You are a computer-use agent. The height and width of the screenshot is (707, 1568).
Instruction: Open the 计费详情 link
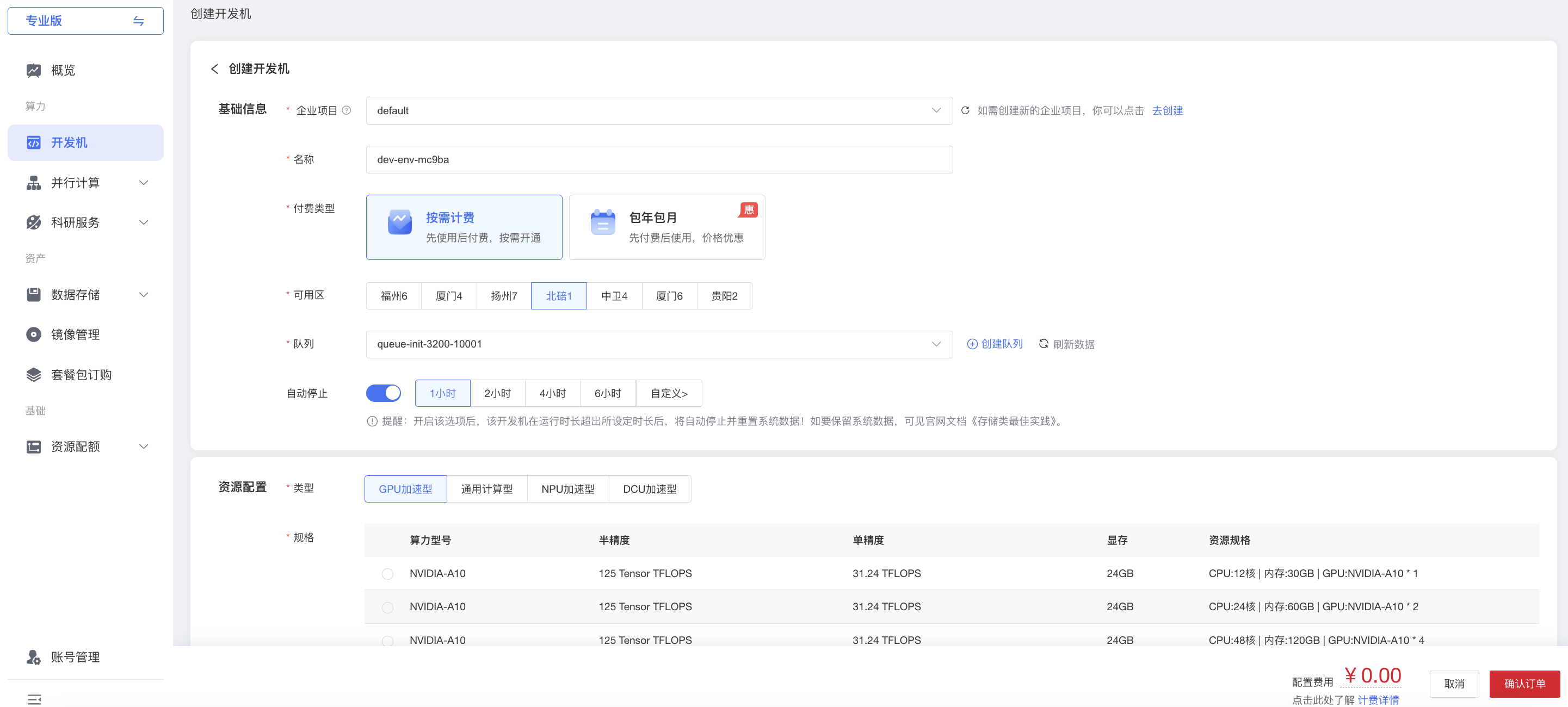[x=1378, y=700]
